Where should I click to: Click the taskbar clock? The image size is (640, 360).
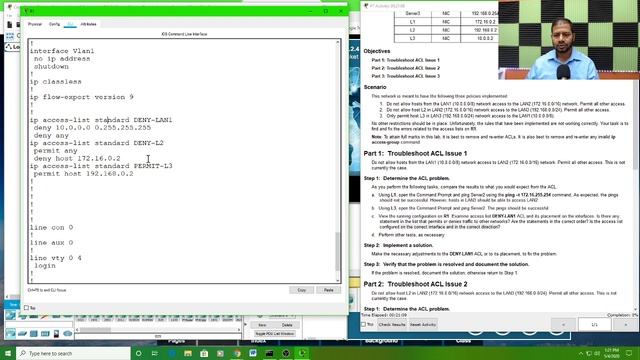click(x=611, y=353)
